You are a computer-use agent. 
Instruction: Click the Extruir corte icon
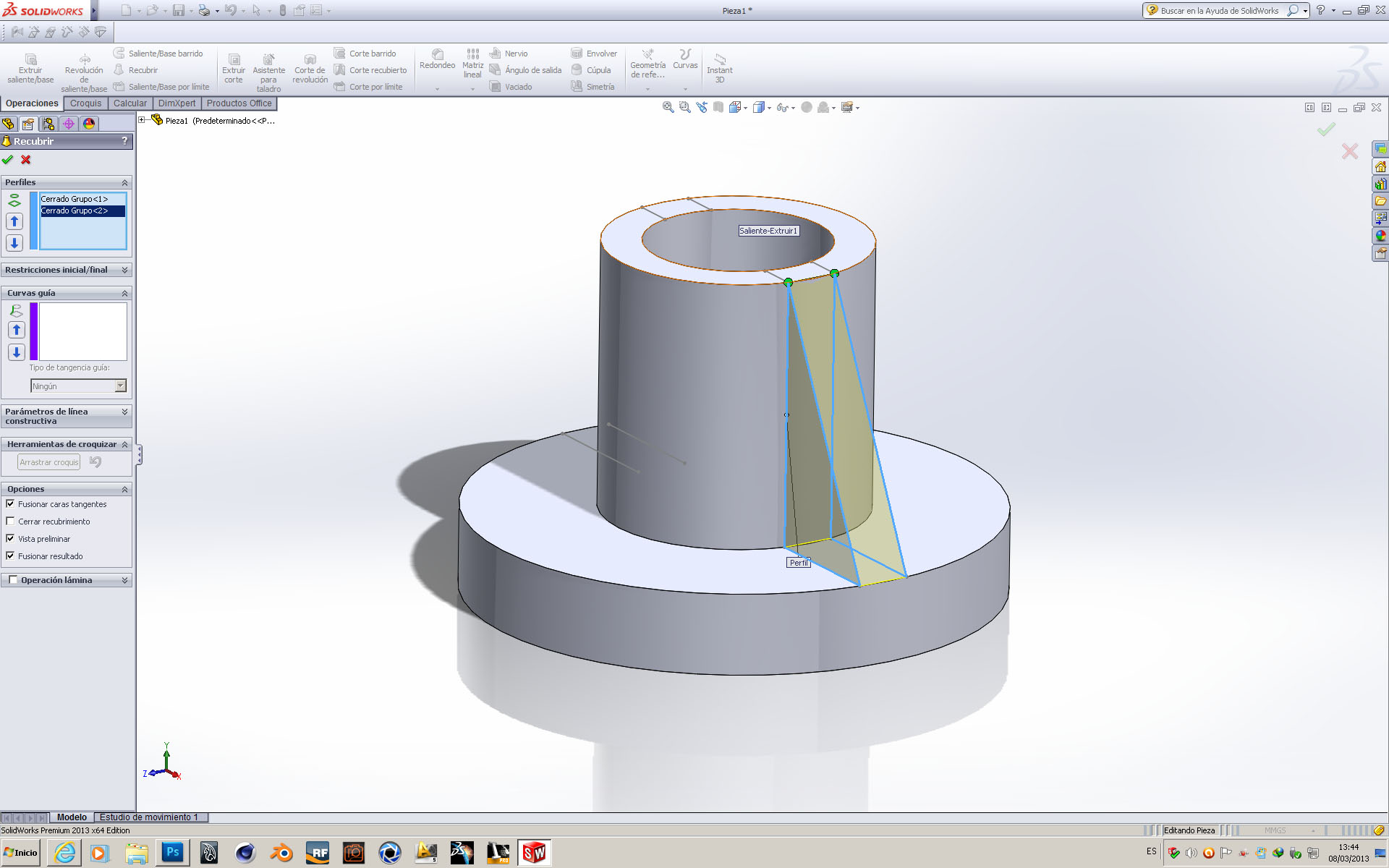(x=234, y=59)
